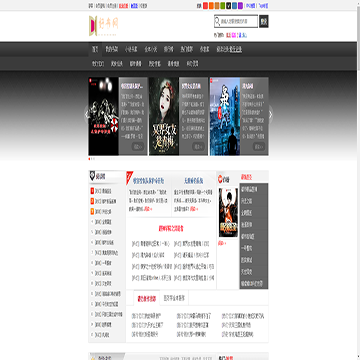This screenshot has height=360, width=360.
Task: Select the red theme color swatch
Action: (205, 6)
